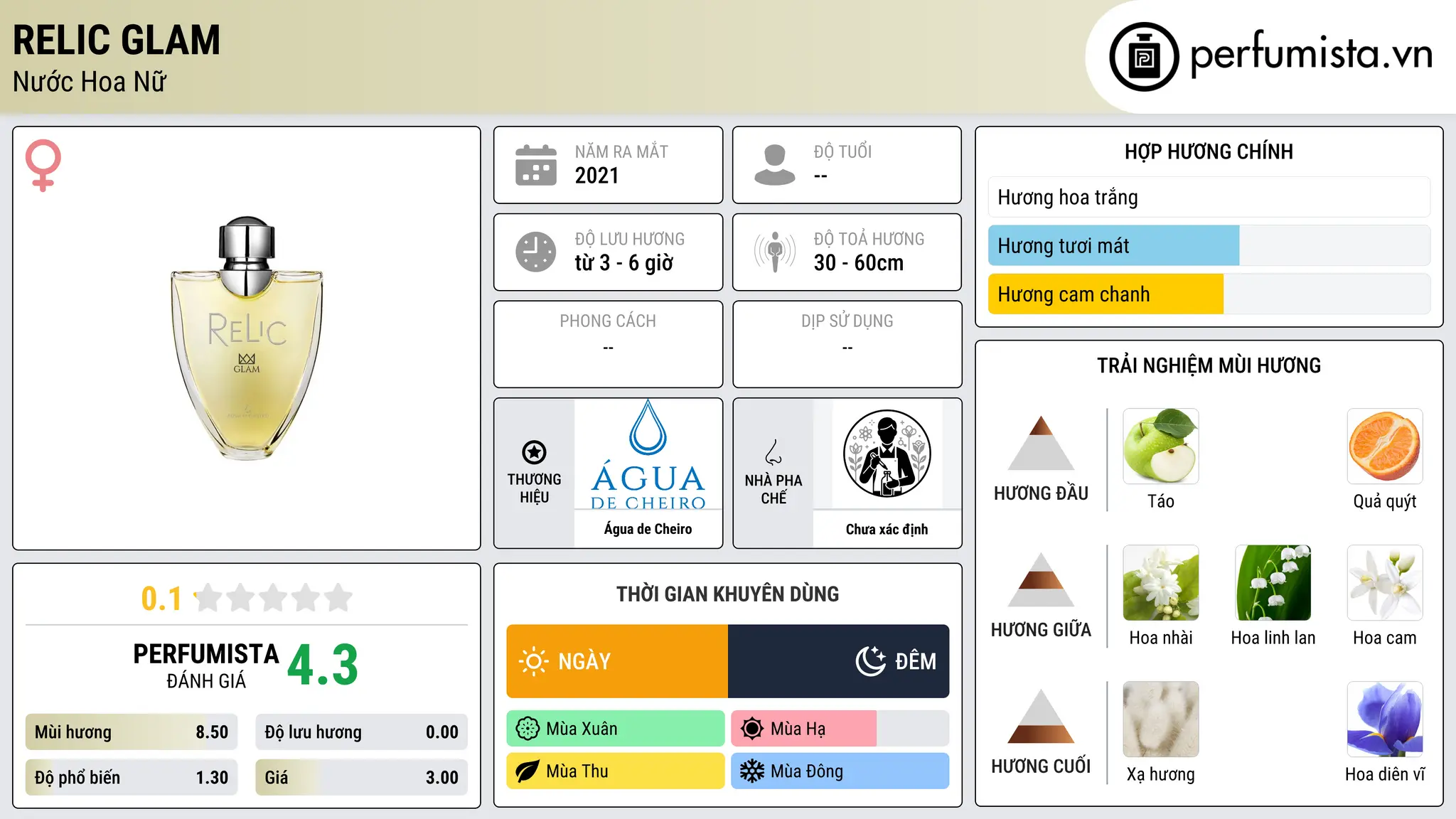Click the Mùa Thu season bar
This screenshot has width=1456, height=819.
(616, 771)
